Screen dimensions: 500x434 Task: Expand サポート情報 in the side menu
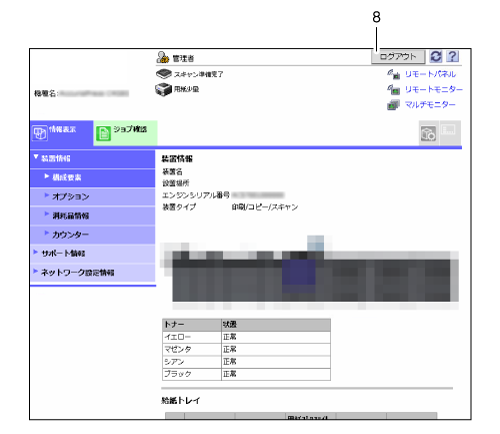point(93,254)
